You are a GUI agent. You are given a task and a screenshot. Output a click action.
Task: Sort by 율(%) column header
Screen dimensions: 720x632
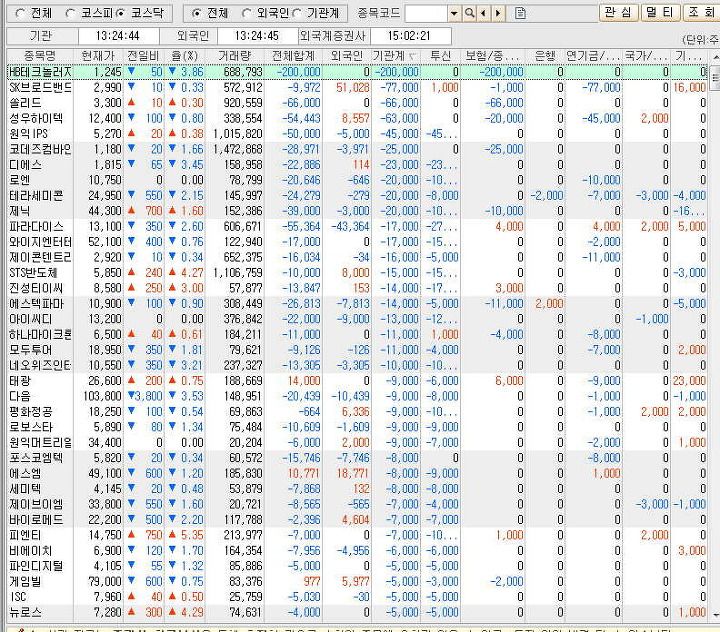(184, 56)
